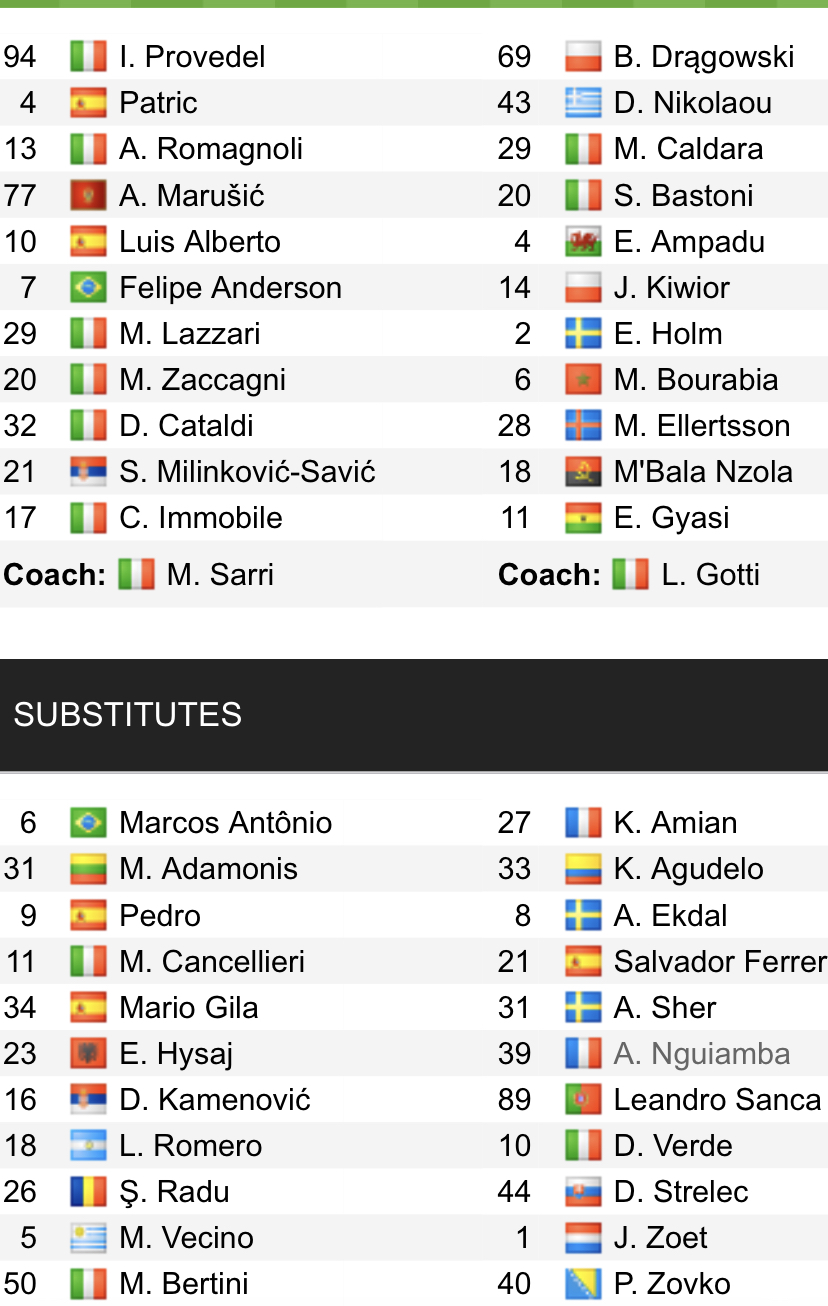The image size is (828, 1306).
Task: Click the Welsh flag beside E. Ampadu
Action: (x=583, y=242)
